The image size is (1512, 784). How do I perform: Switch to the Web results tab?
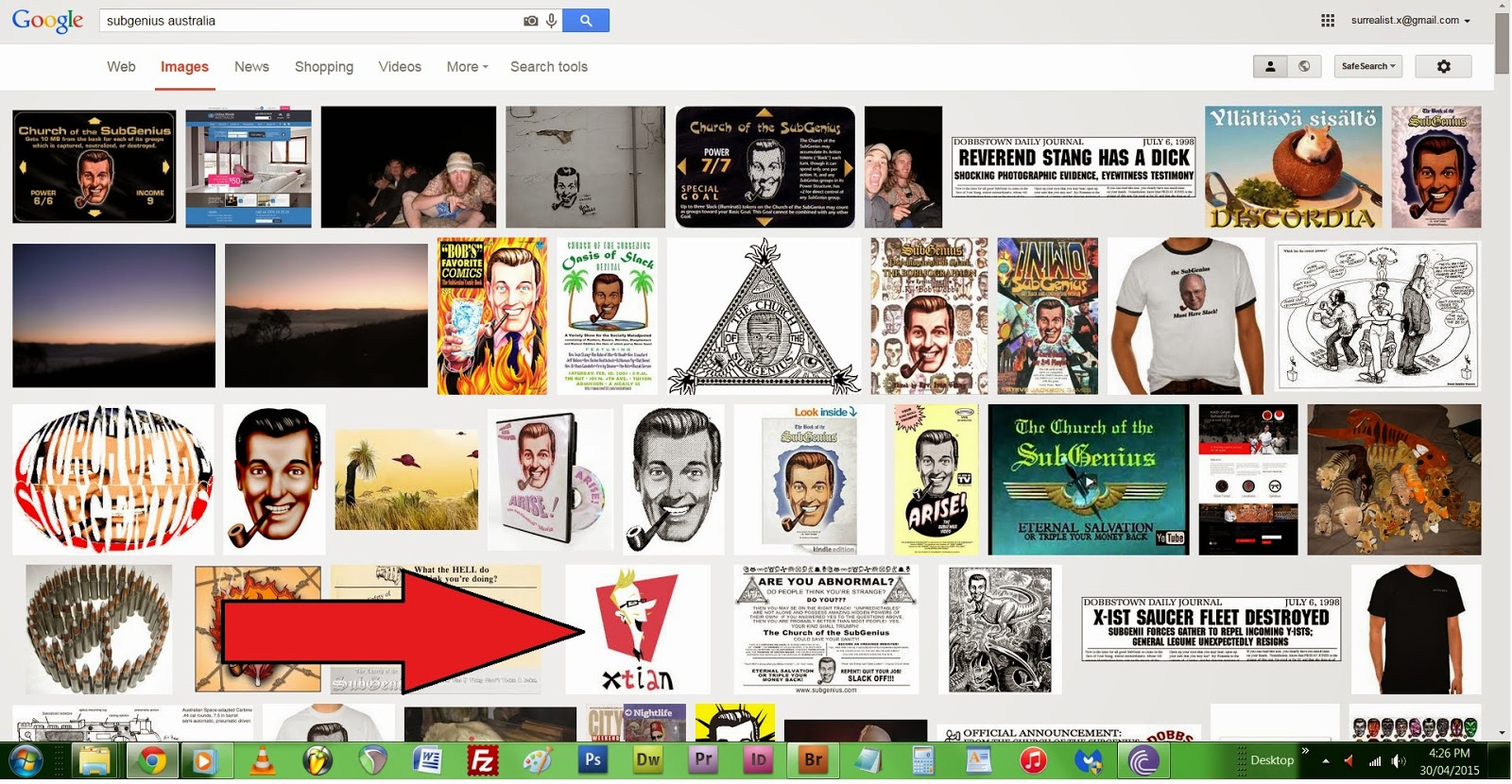121,67
